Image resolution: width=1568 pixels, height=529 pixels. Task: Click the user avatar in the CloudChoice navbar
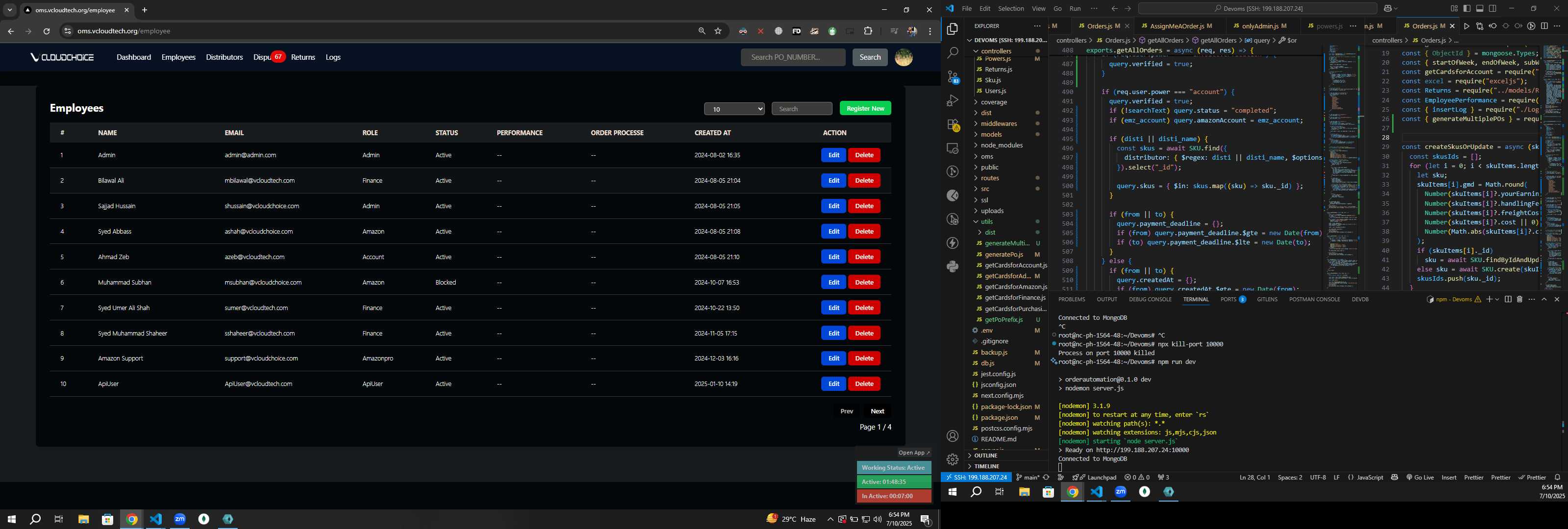pyautogui.click(x=903, y=57)
